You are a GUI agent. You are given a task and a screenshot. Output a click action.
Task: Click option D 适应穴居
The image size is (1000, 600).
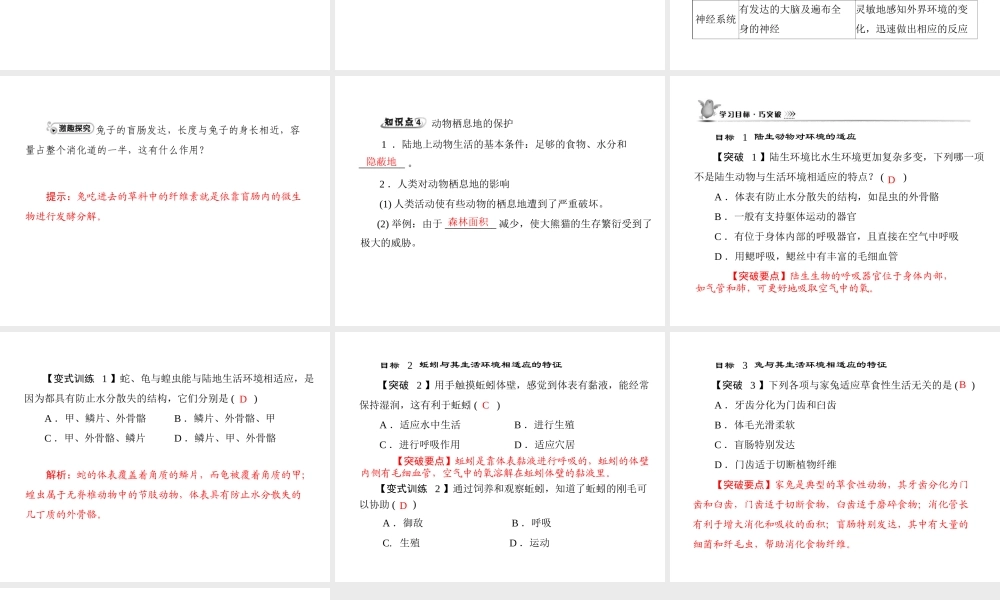[544, 444]
